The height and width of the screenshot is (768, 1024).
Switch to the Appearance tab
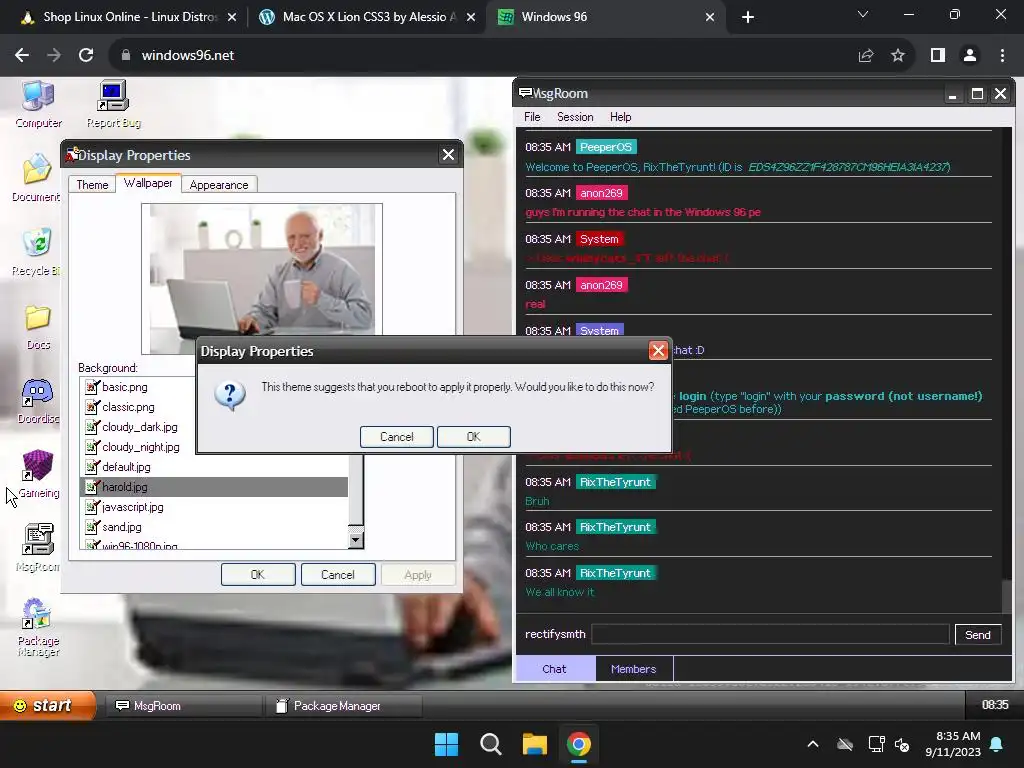pyautogui.click(x=219, y=185)
